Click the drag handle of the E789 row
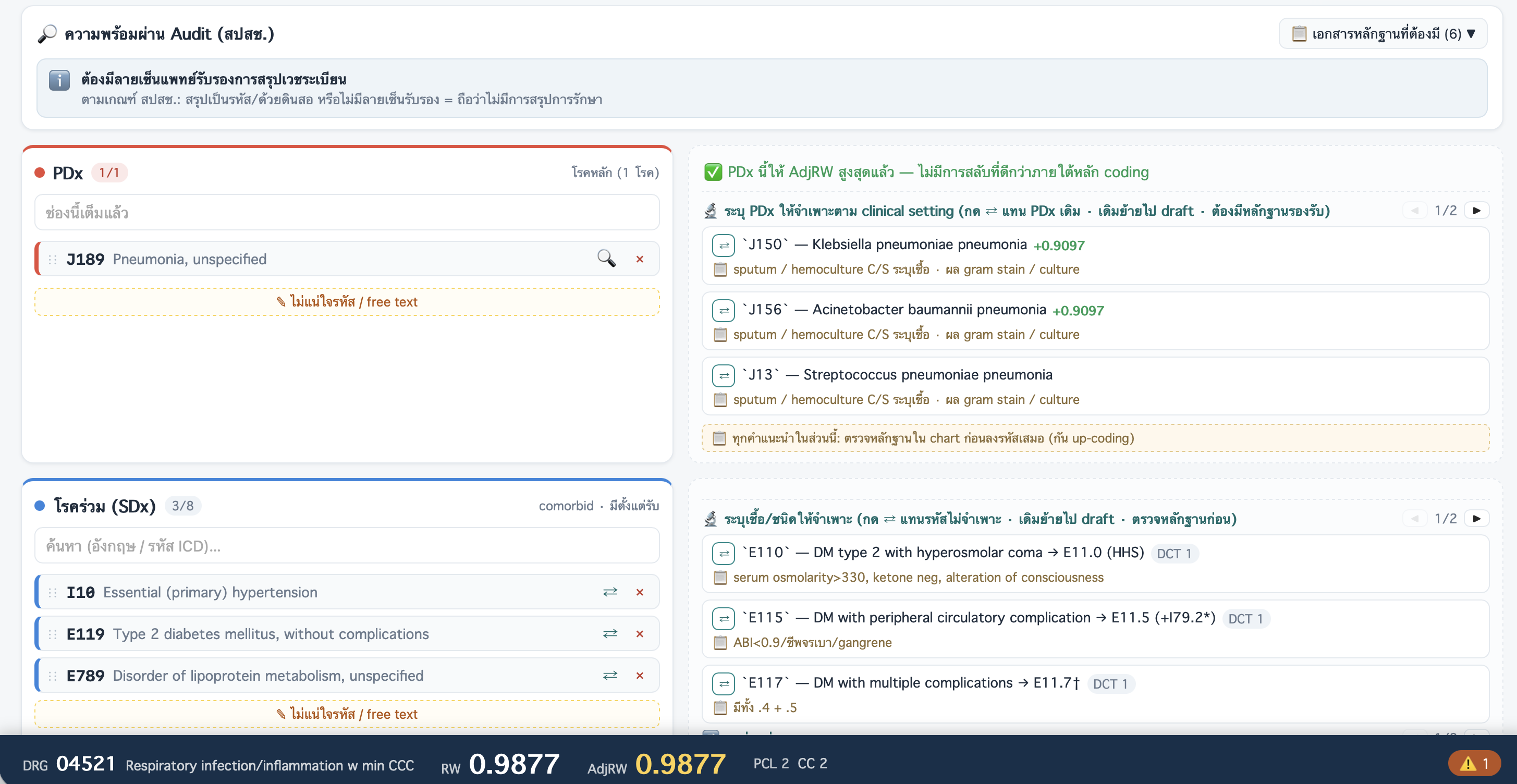 click(53, 676)
